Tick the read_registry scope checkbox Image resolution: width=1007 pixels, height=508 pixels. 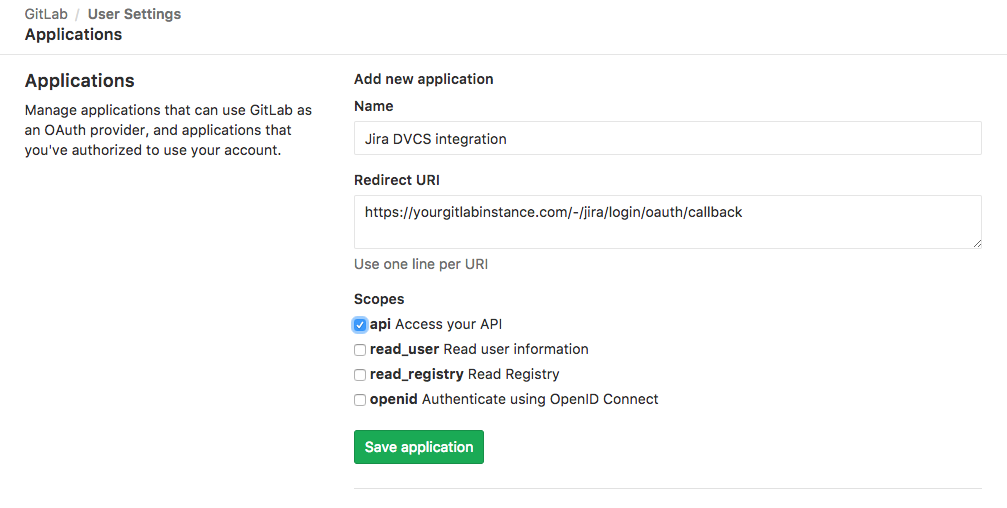[x=360, y=375]
